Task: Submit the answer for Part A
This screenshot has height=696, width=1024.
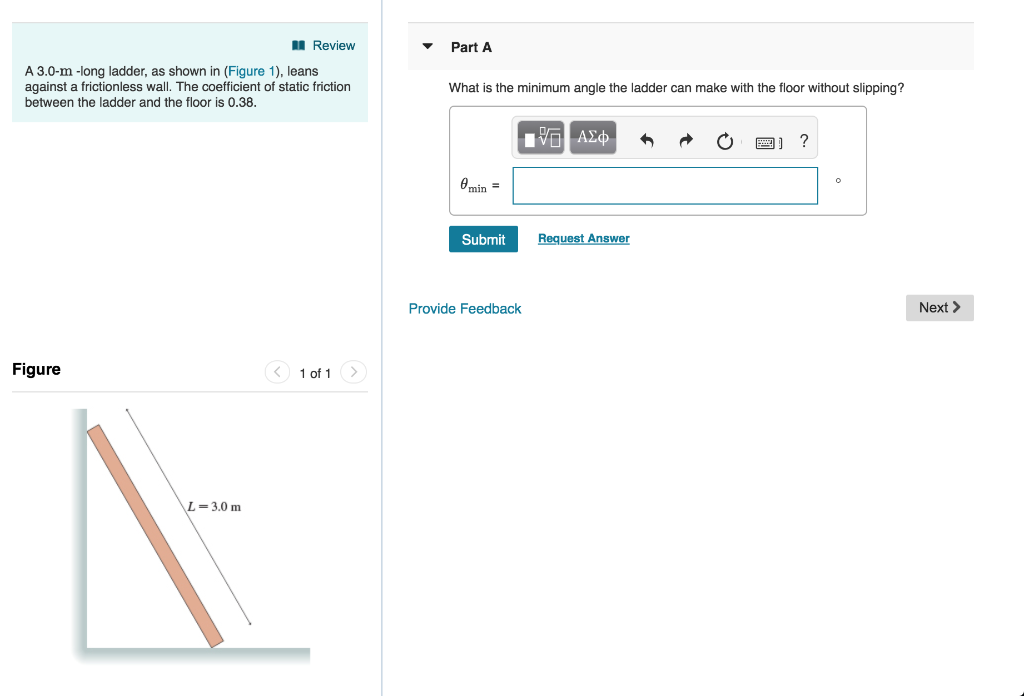Action: click(483, 239)
